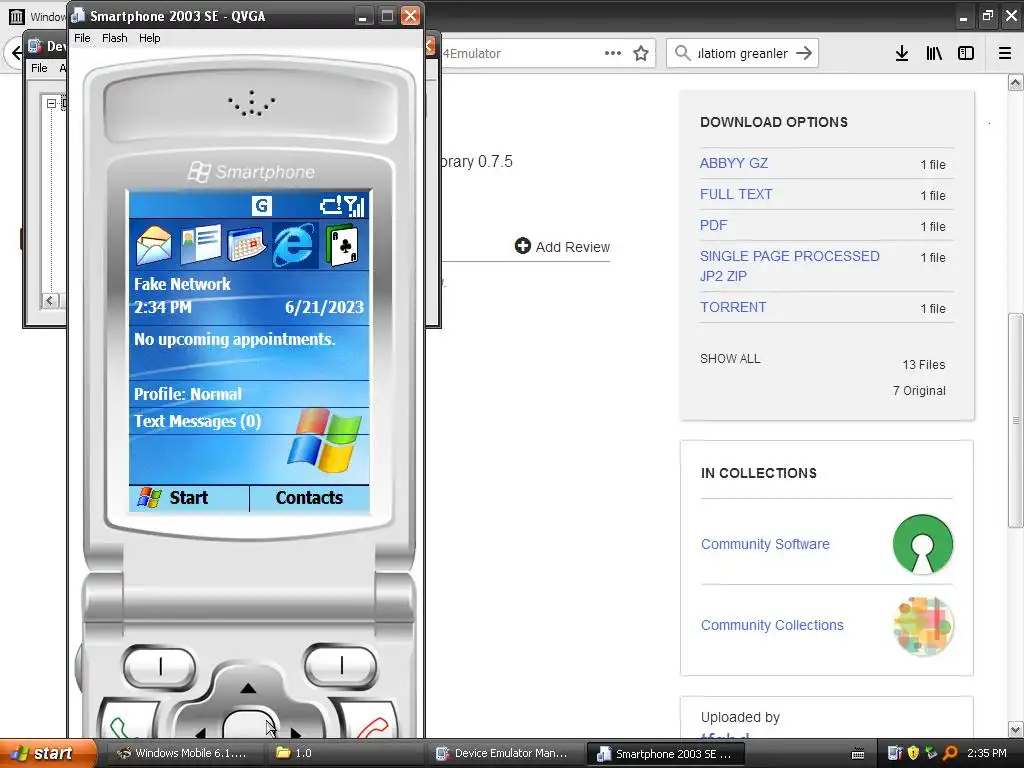Click the security shield tray icon
1024x768 pixels.
(x=913, y=753)
